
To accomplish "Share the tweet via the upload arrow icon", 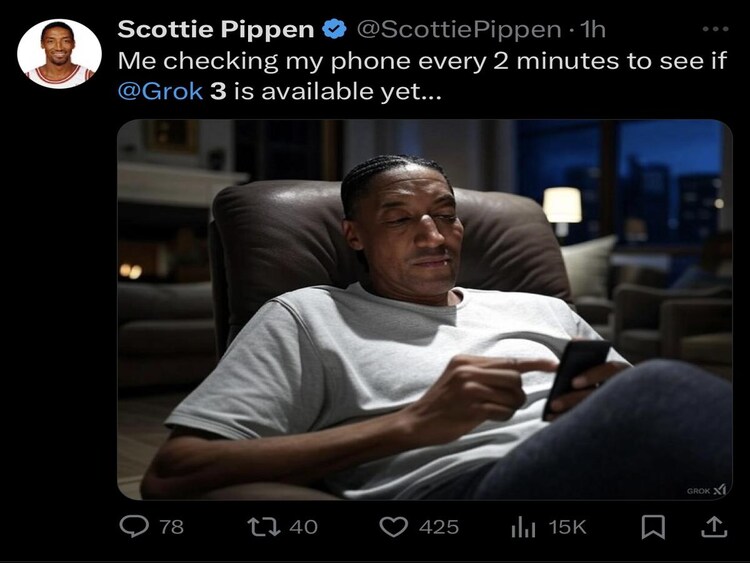I will pos(714,527).
